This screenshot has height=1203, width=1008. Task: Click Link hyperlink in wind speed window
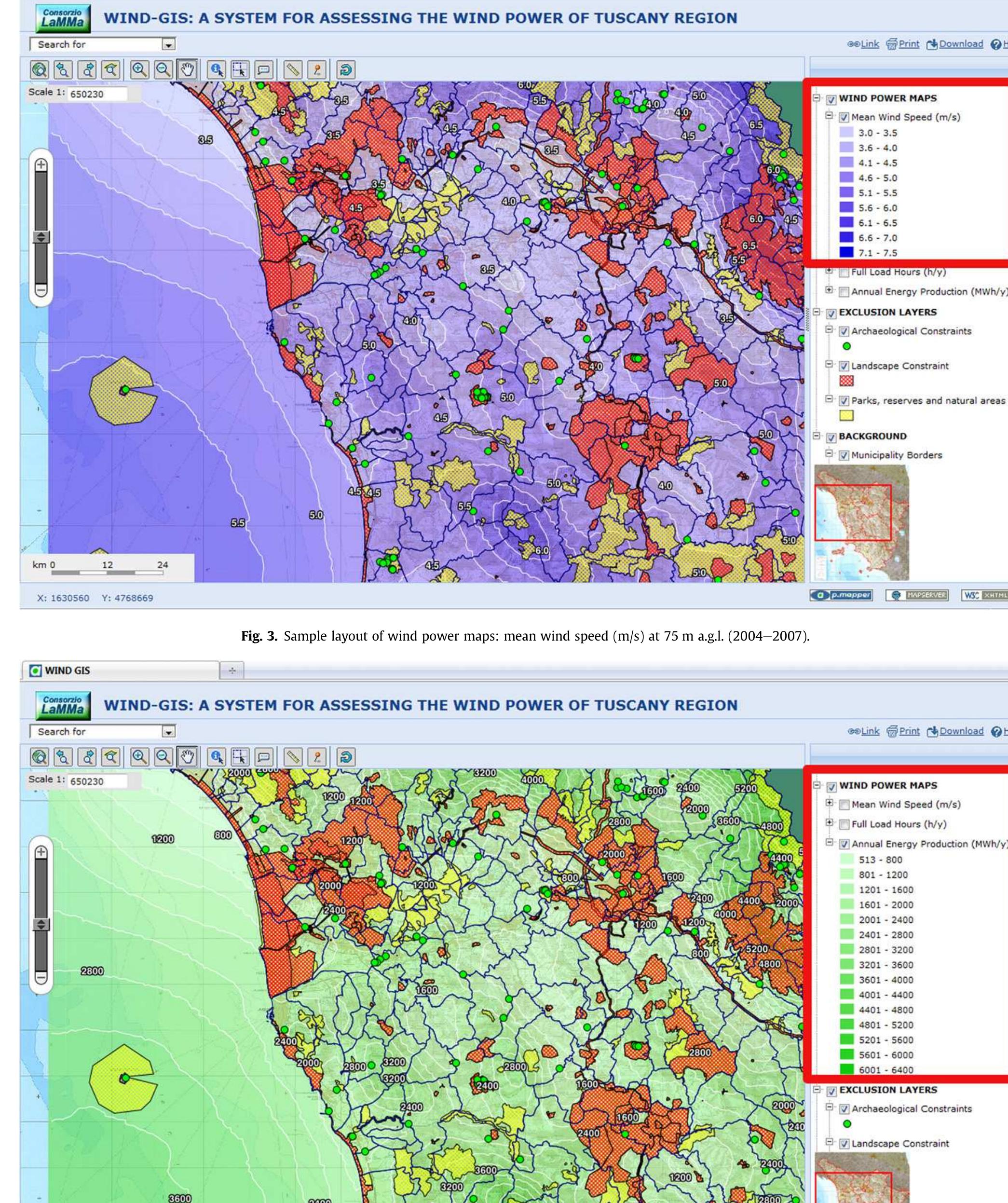[863, 44]
